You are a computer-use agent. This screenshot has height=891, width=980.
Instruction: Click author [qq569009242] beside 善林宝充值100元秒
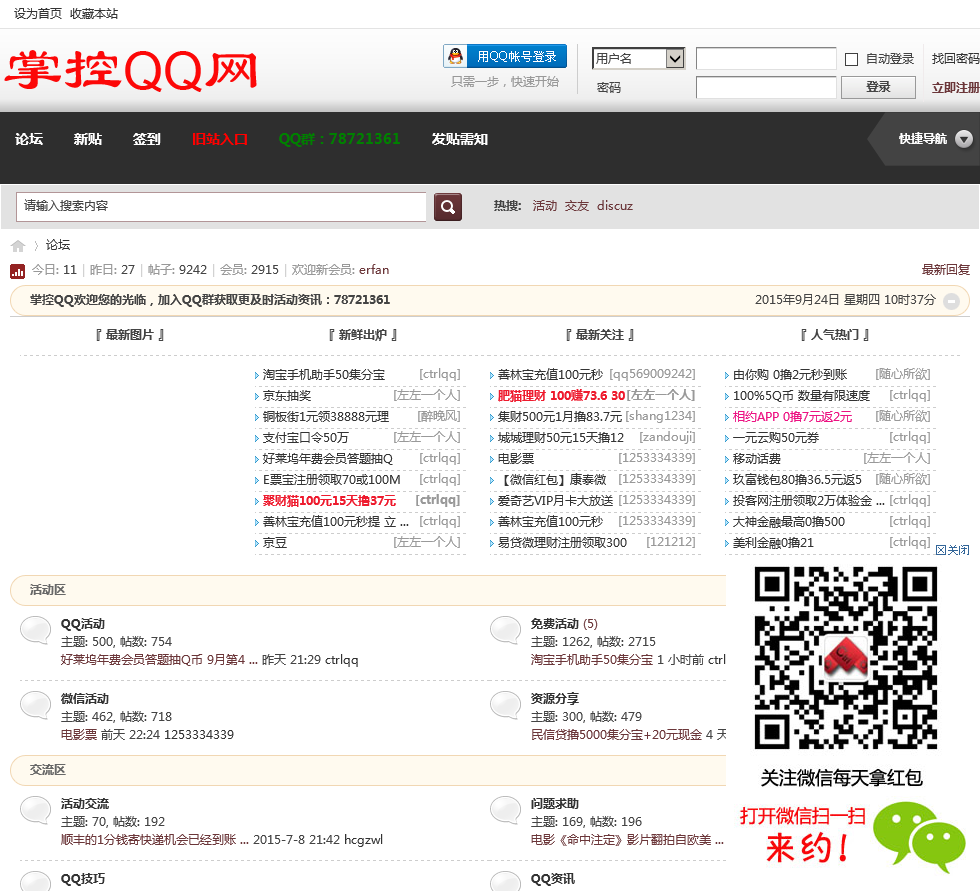652,374
